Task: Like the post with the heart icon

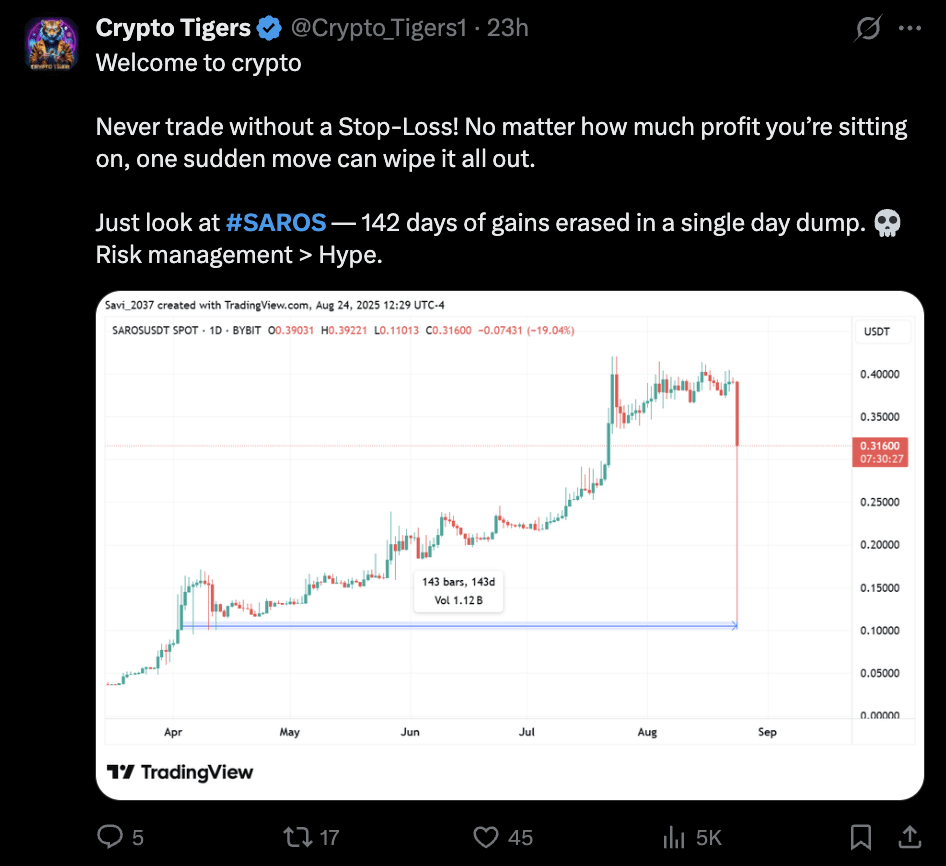Action: click(484, 837)
